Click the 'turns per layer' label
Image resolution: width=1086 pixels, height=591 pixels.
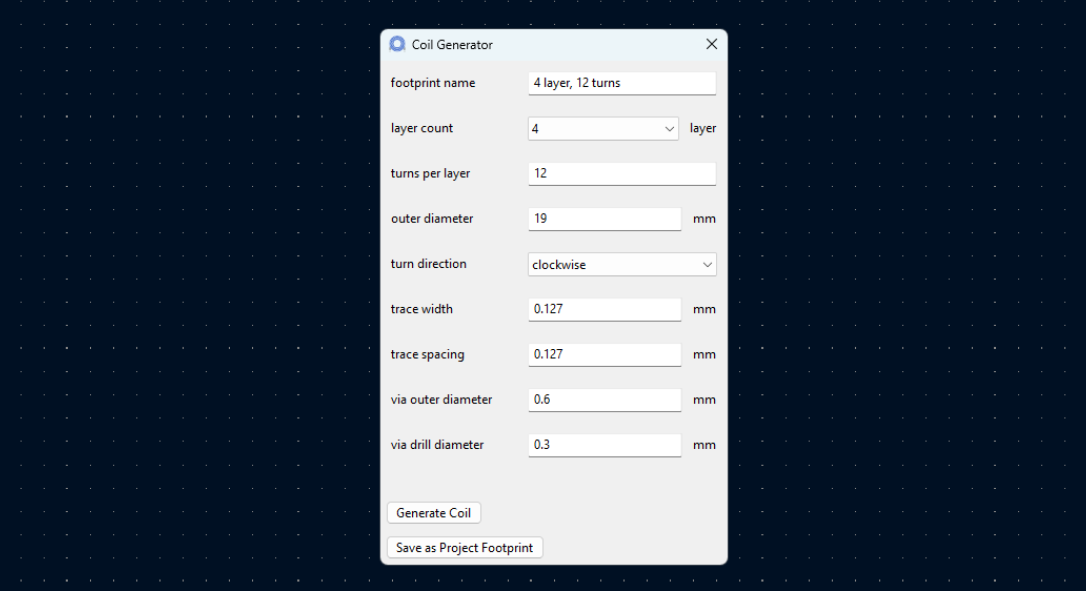pos(430,173)
